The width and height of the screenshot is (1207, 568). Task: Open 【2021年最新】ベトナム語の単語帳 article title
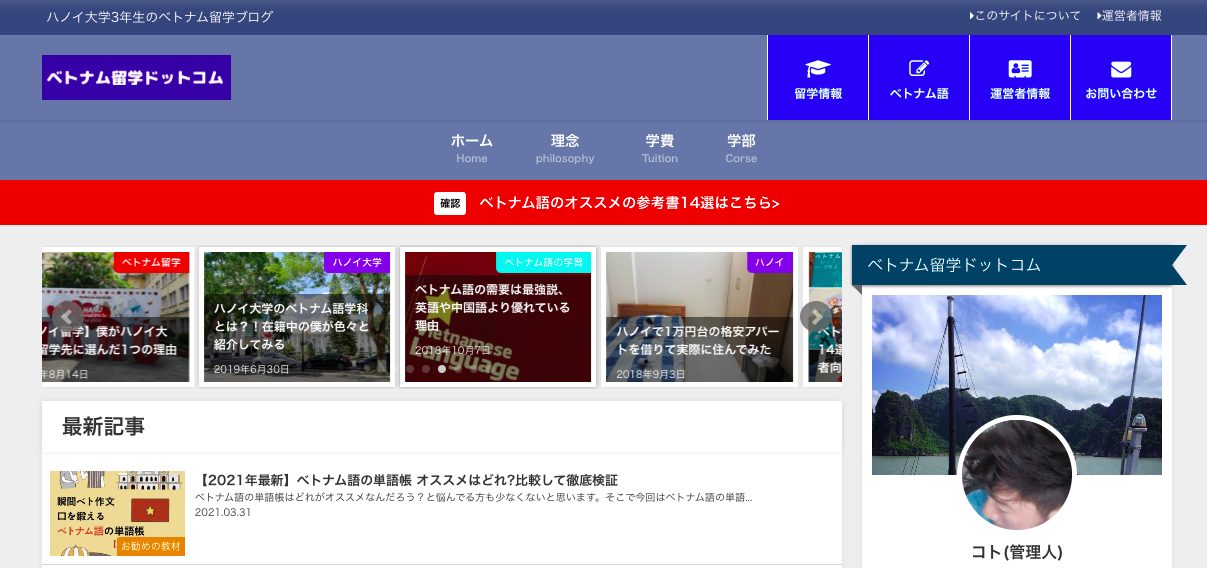pos(406,480)
